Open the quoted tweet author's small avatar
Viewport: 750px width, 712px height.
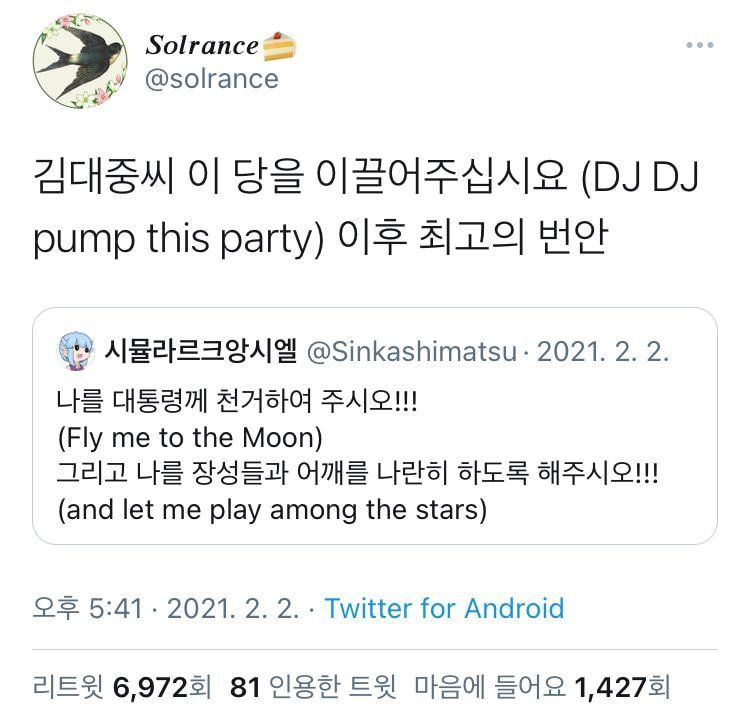(77, 351)
